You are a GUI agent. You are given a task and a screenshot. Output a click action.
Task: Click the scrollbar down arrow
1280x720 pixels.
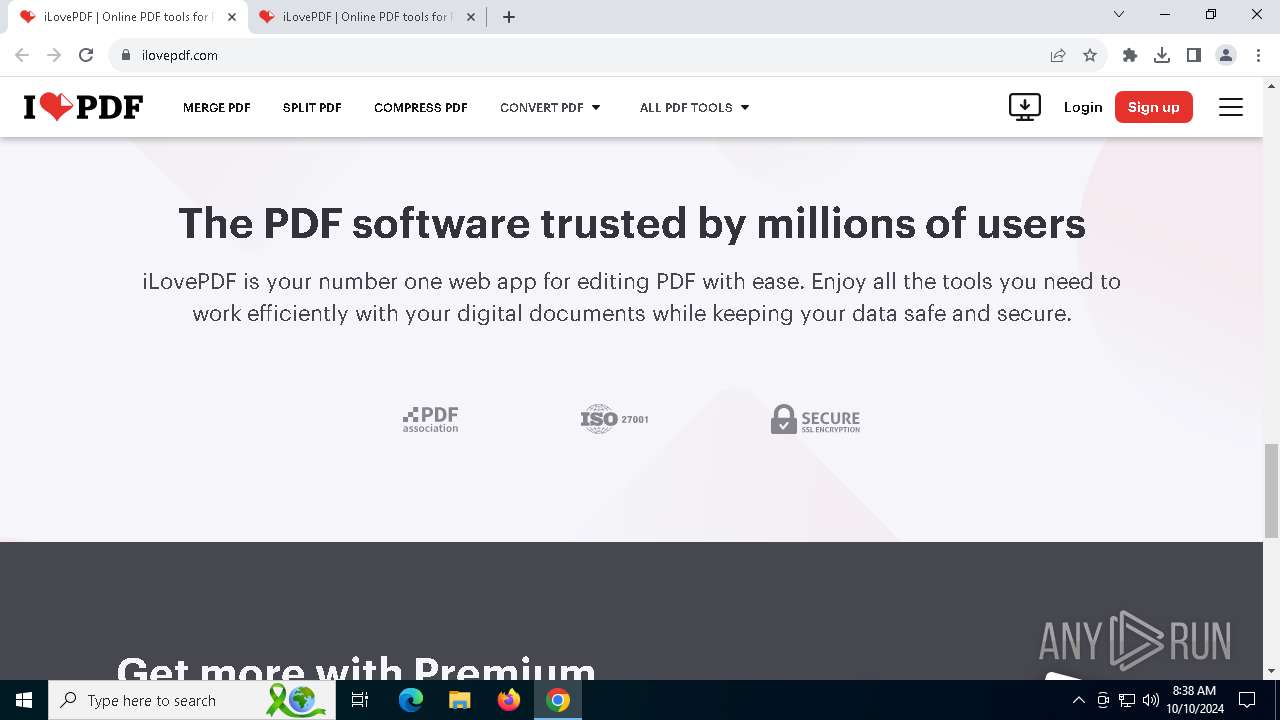click(1272, 671)
